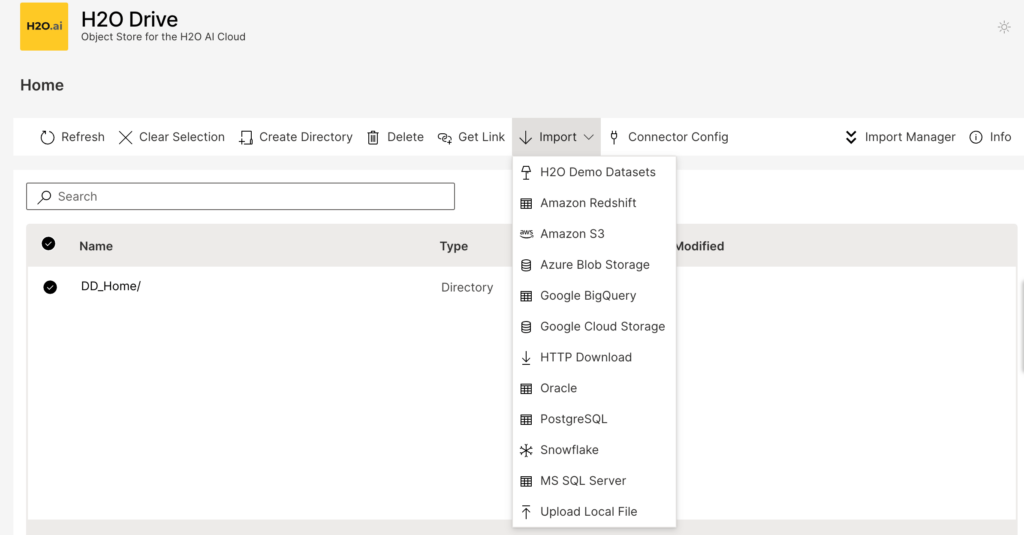Choose Upload Local File option
The height and width of the screenshot is (535, 1024).
[594, 511]
